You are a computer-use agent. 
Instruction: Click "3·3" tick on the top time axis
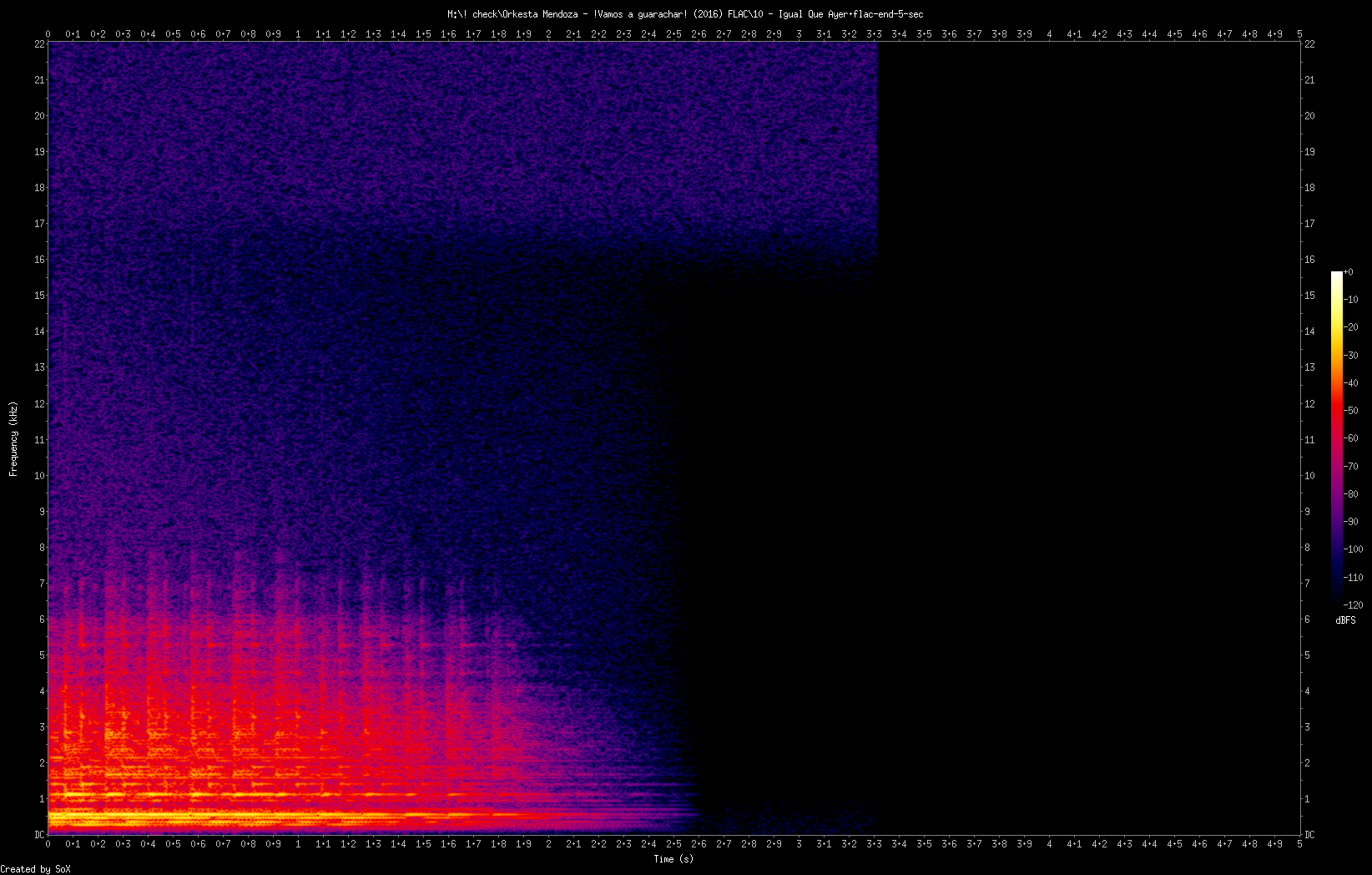(x=874, y=34)
